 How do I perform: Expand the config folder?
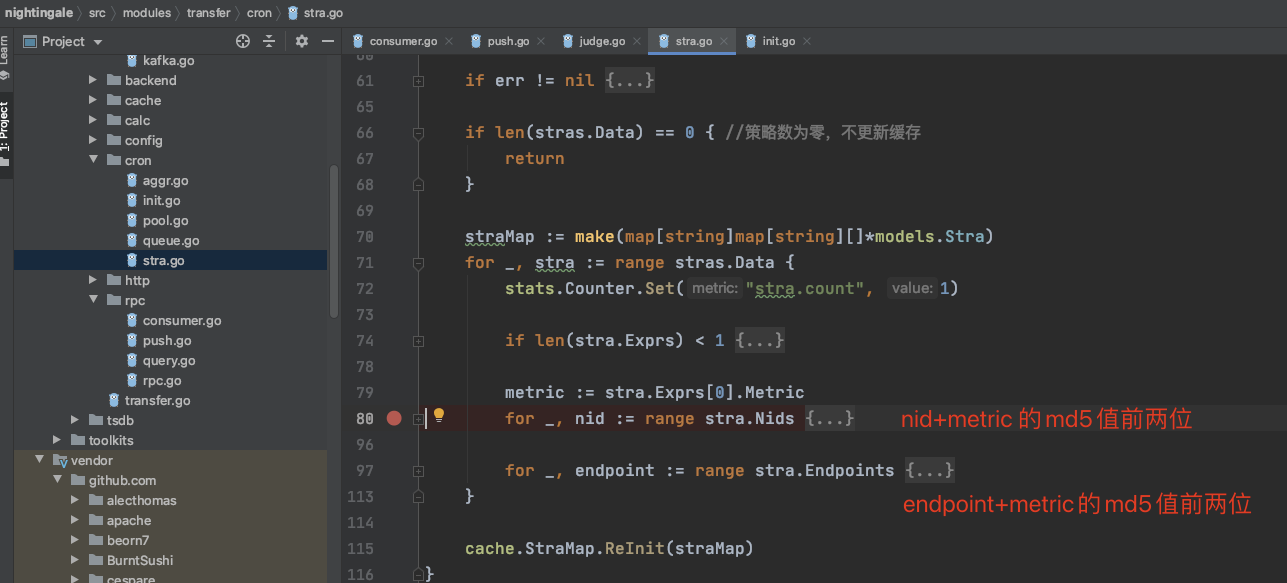pyautogui.click(x=93, y=140)
